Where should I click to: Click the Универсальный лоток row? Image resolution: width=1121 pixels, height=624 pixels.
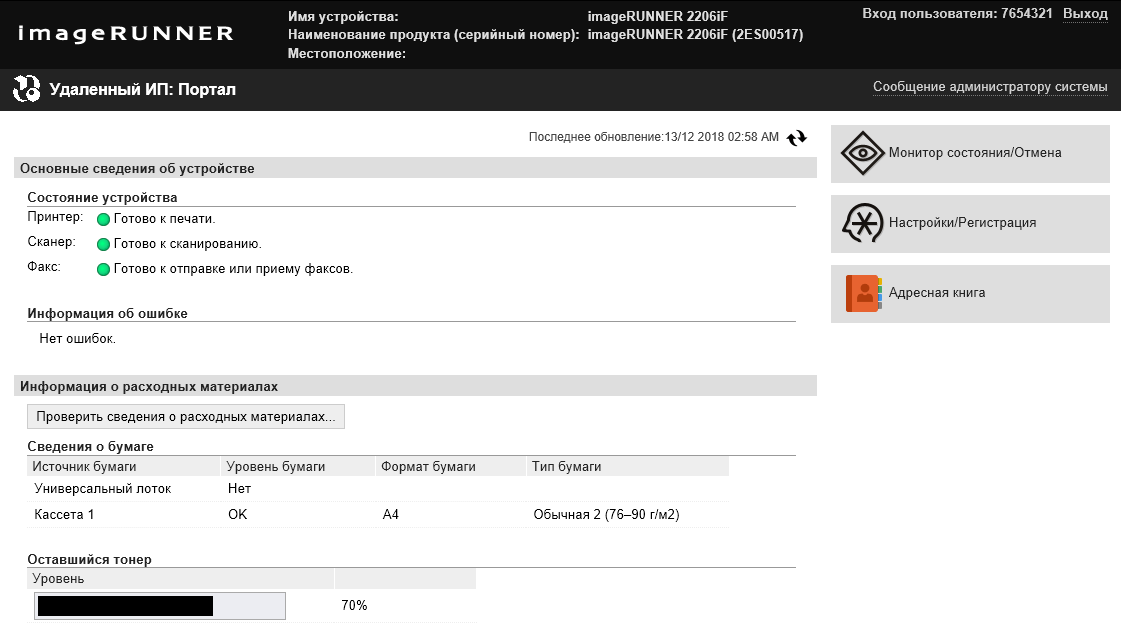point(377,489)
